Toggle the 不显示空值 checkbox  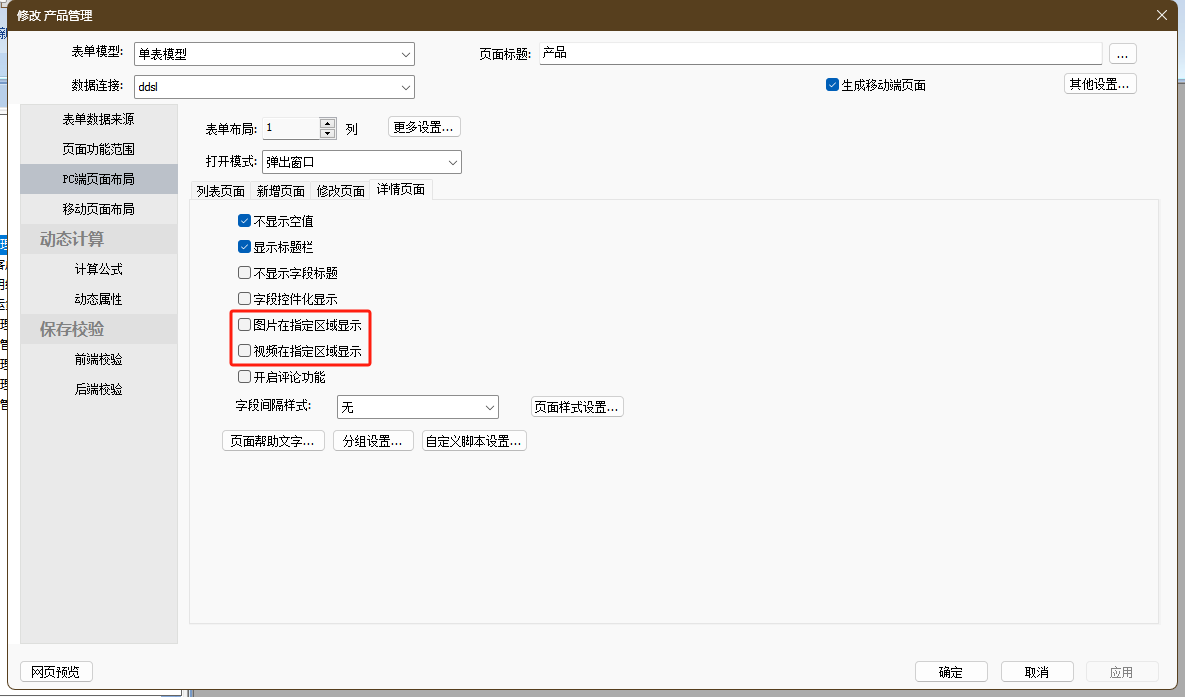click(x=245, y=221)
